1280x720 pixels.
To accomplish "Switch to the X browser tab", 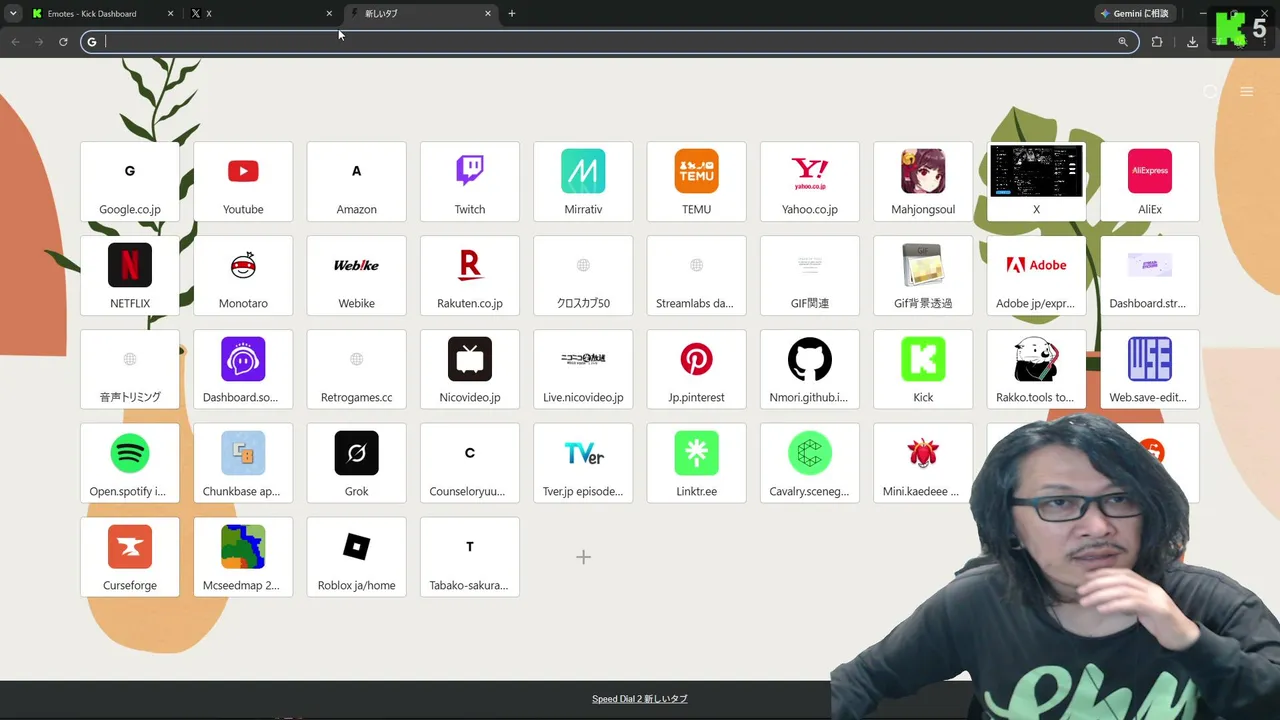I will [x=262, y=14].
